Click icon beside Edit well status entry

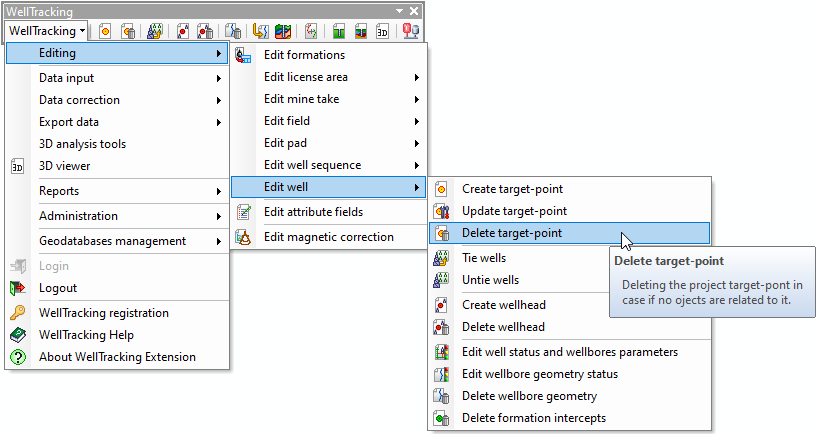[x=441, y=352]
